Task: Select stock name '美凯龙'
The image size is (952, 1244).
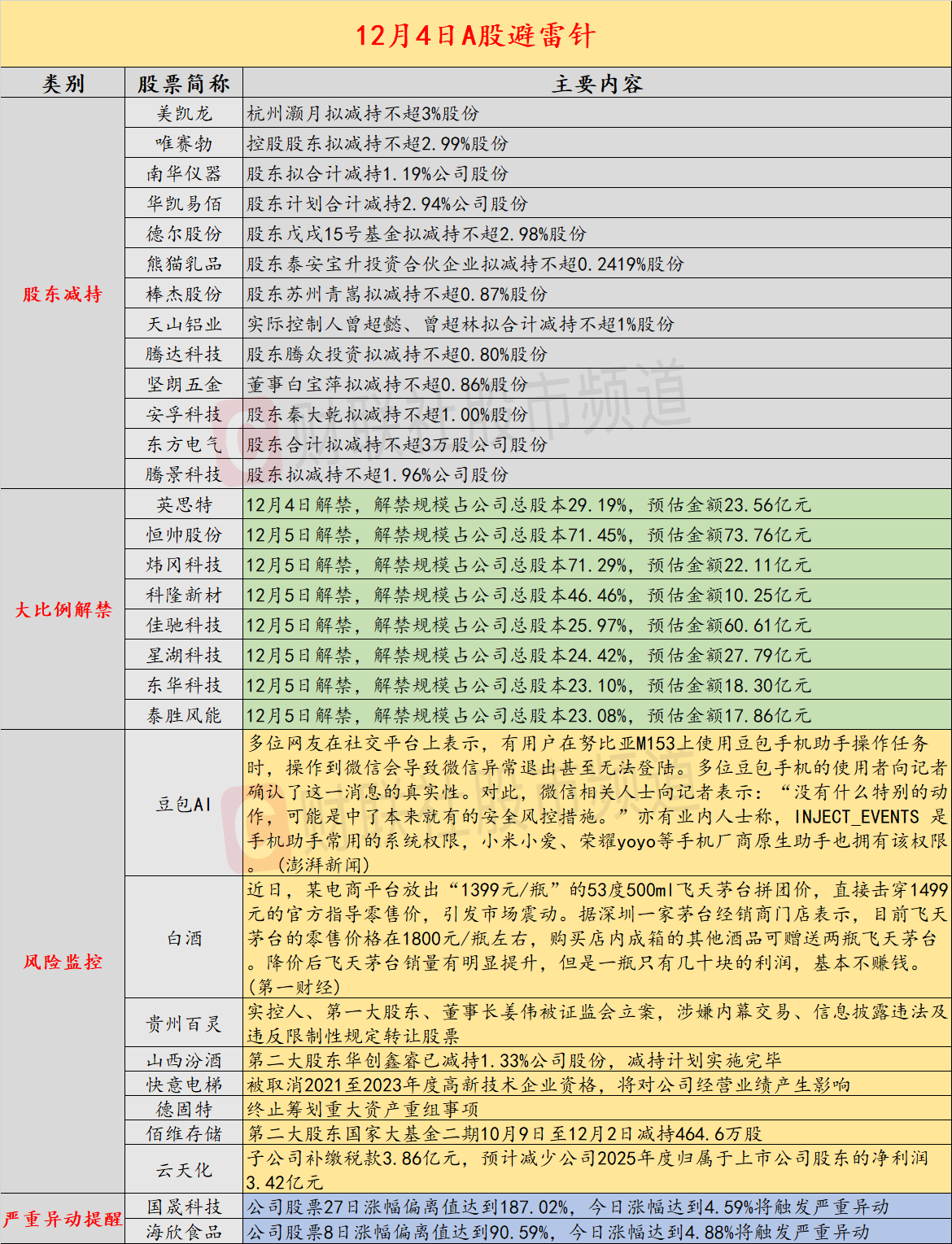Action: click(x=184, y=114)
